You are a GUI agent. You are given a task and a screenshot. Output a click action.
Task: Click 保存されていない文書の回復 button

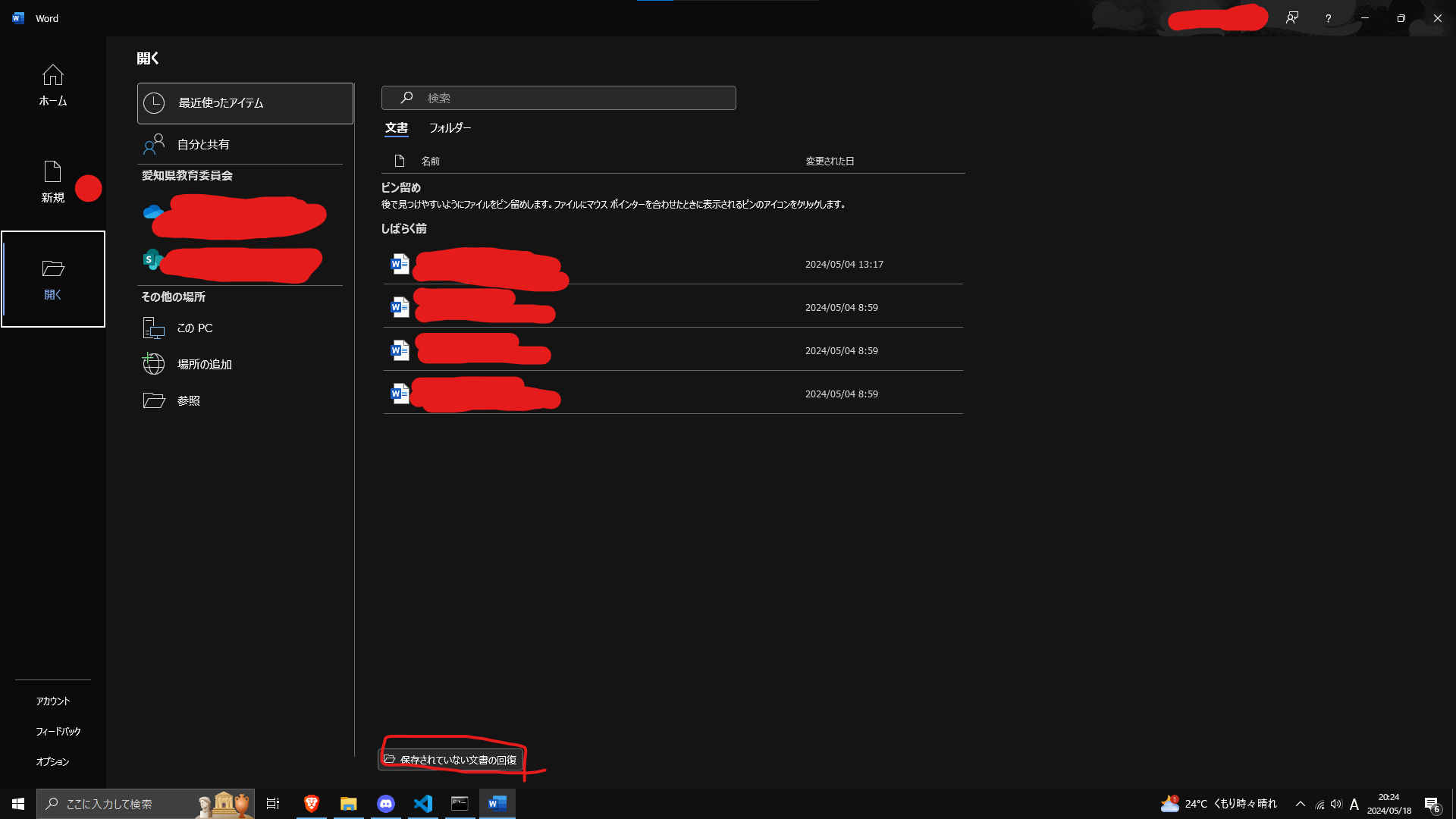pos(451,760)
